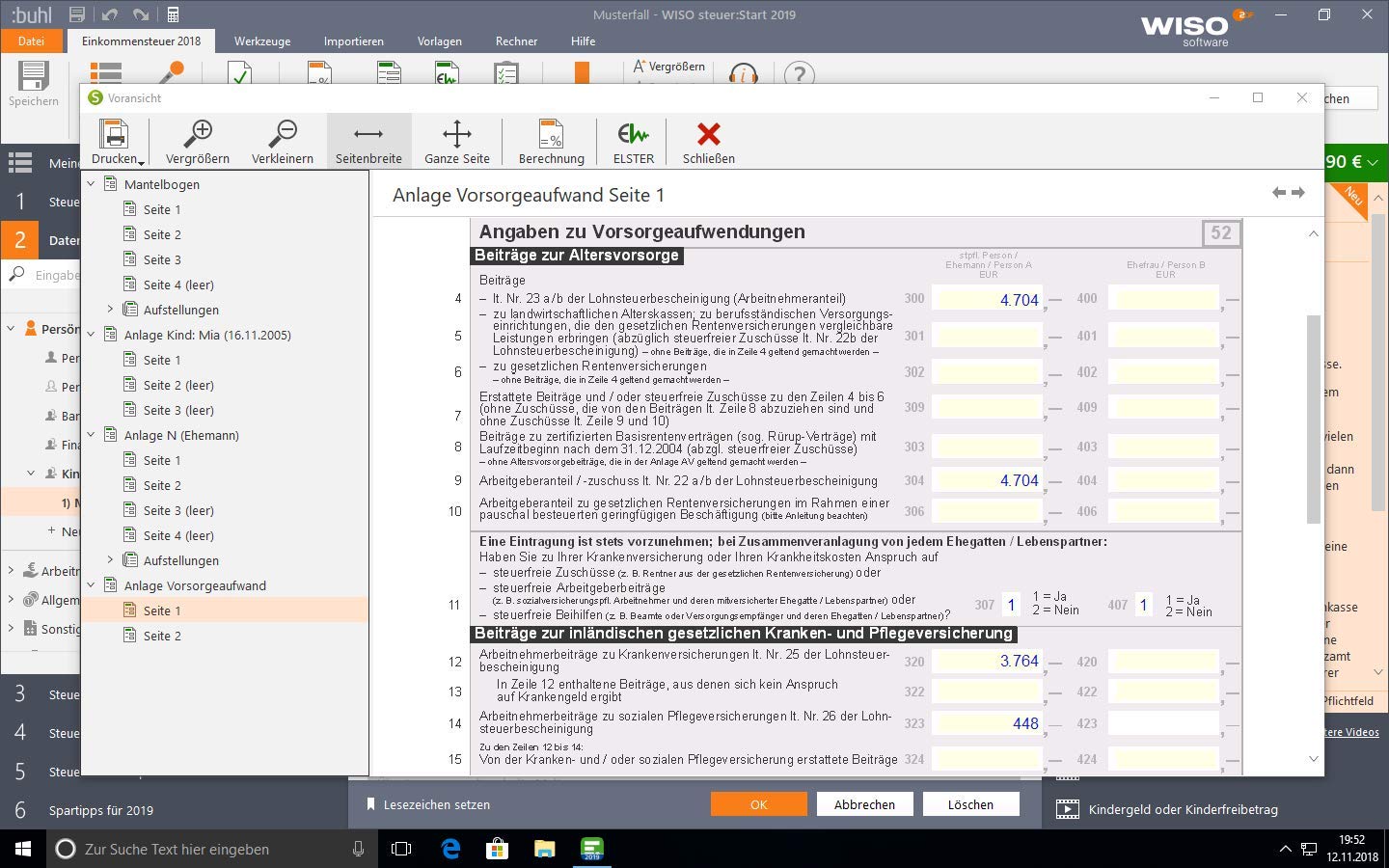The image size is (1389, 868).
Task: Click field 323 with value 448
Action: [x=988, y=723]
